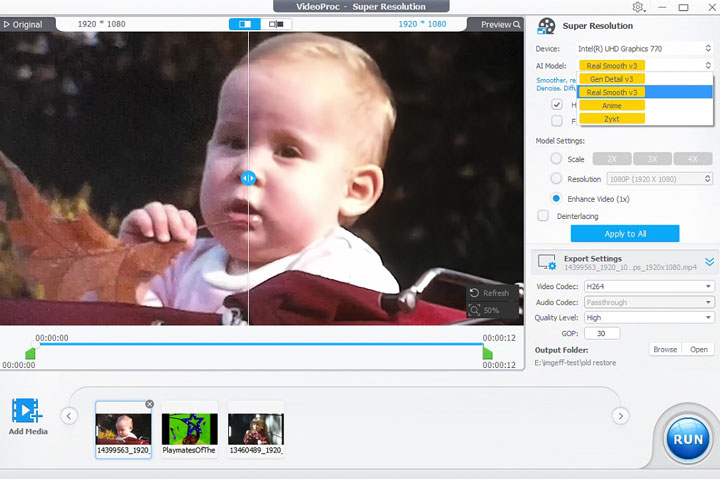Image resolution: width=720 pixels, height=479 pixels.
Task: Browse for an output folder
Action: coord(665,349)
